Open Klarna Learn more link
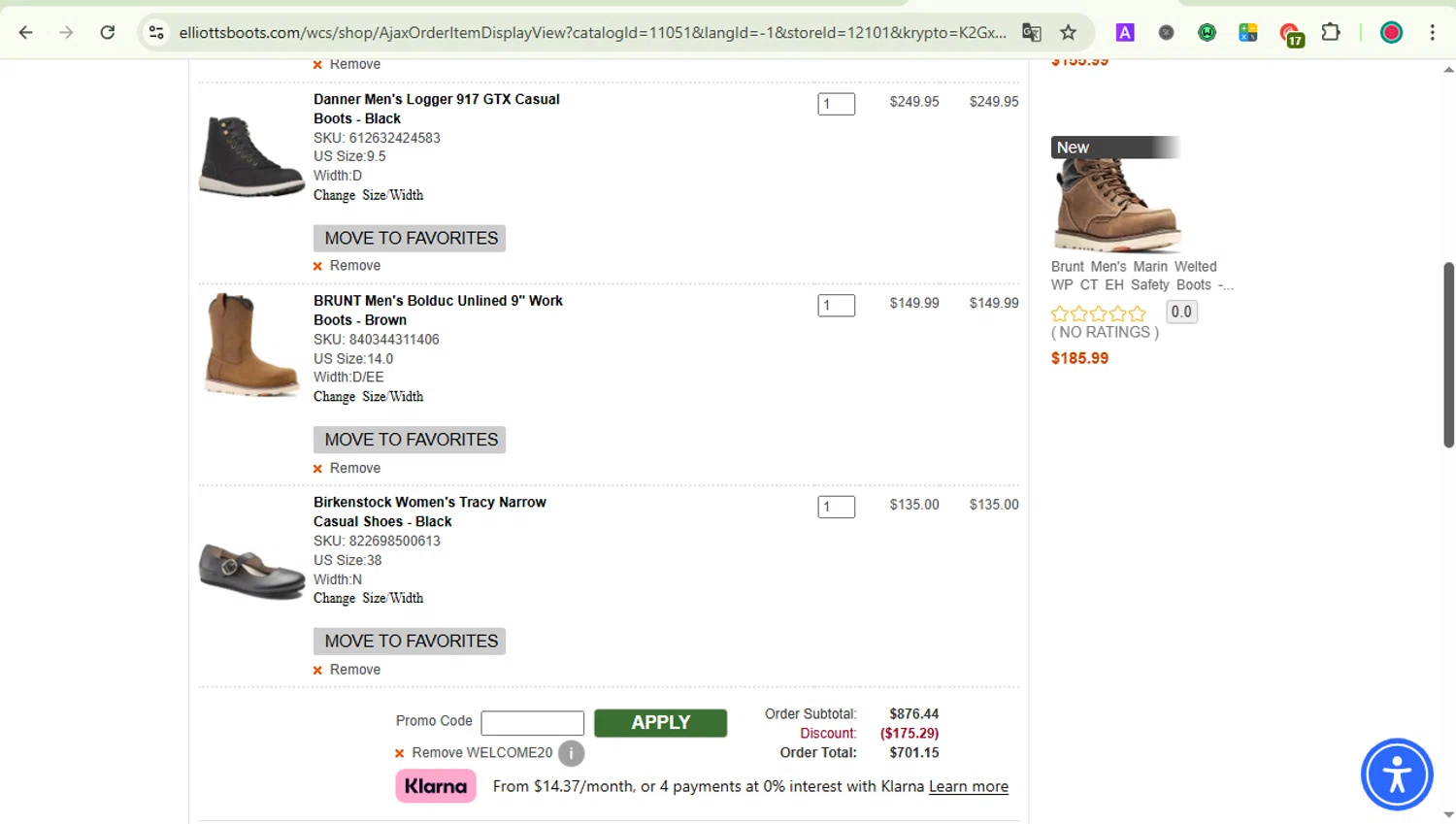This screenshot has height=824, width=1456. point(969,786)
